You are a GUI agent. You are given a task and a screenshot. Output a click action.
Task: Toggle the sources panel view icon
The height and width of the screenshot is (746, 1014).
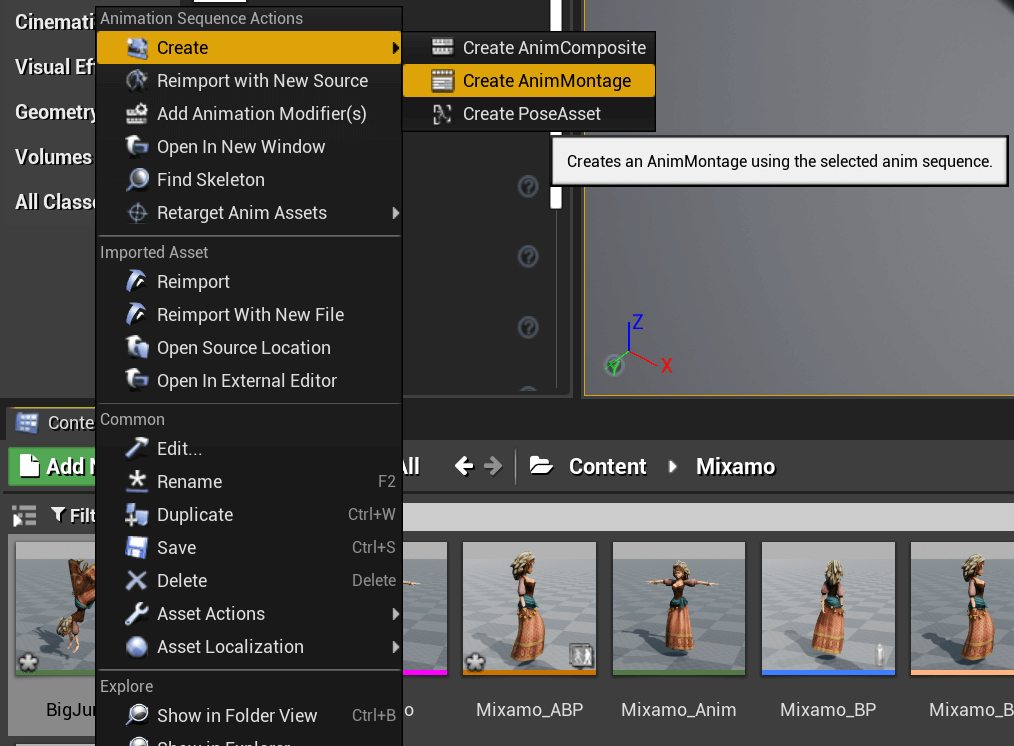(24, 516)
